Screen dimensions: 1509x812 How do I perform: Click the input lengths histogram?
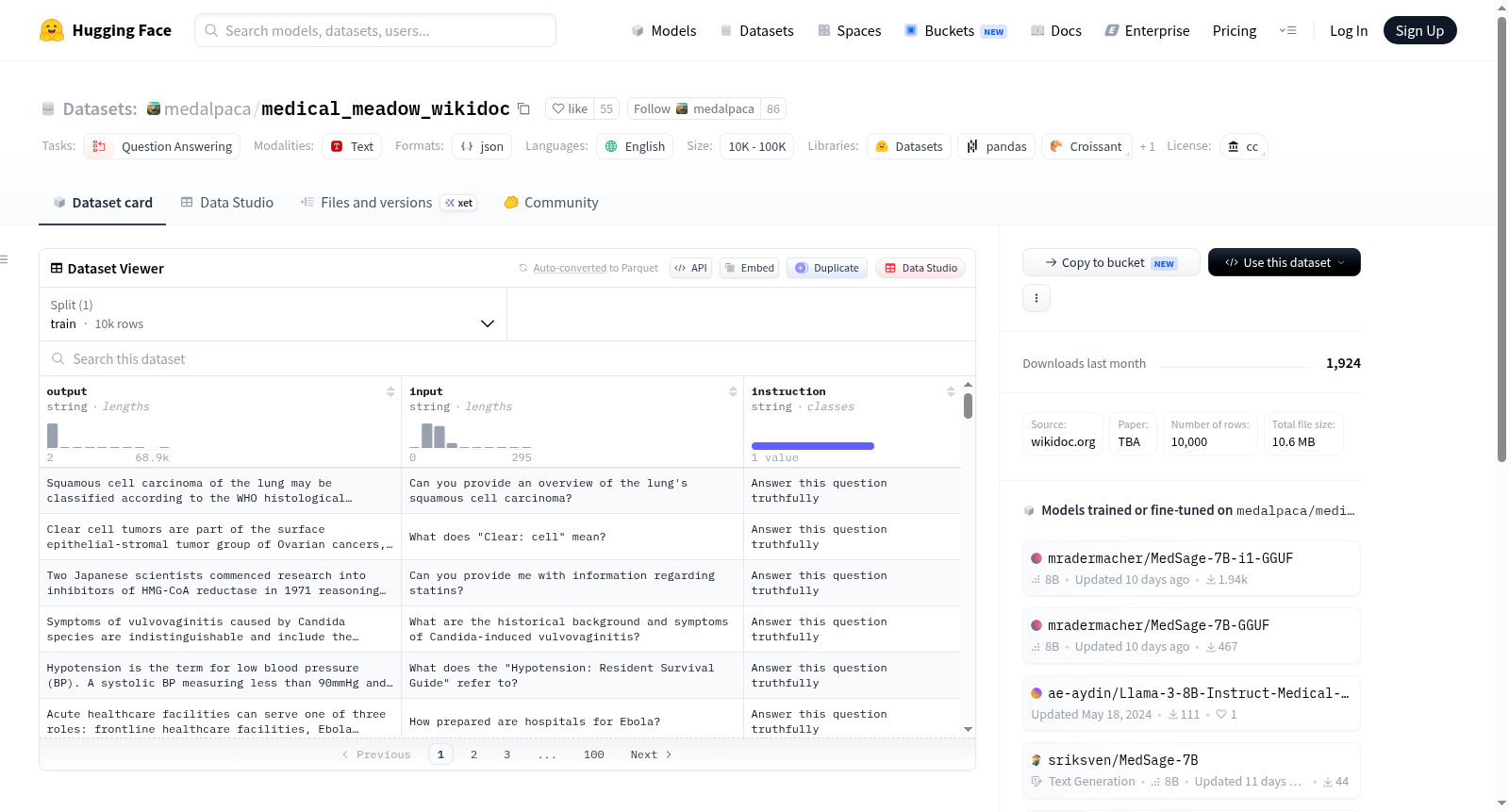click(471, 436)
